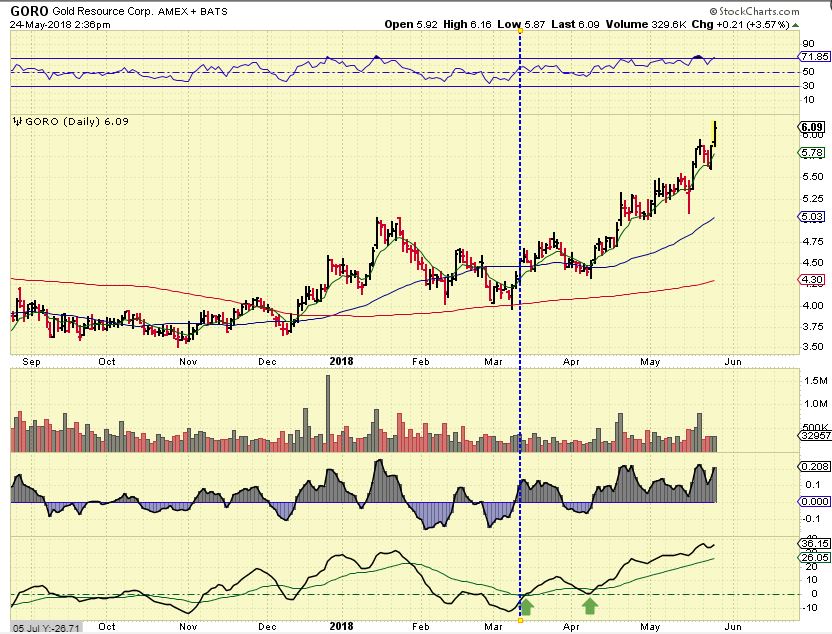Click the 6.09 last price tag on axis
The width and height of the screenshot is (832, 634).
pyautogui.click(x=812, y=127)
